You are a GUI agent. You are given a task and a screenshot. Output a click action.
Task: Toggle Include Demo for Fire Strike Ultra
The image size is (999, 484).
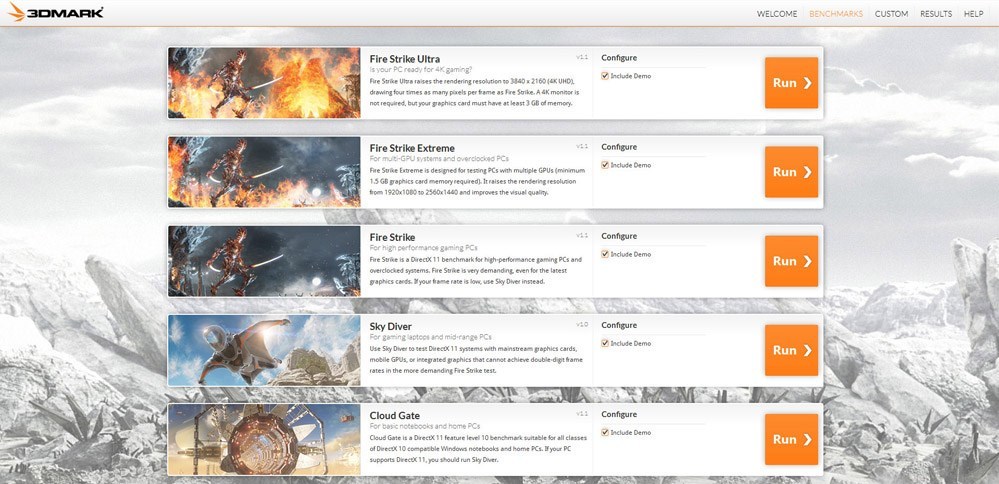pos(605,76)
